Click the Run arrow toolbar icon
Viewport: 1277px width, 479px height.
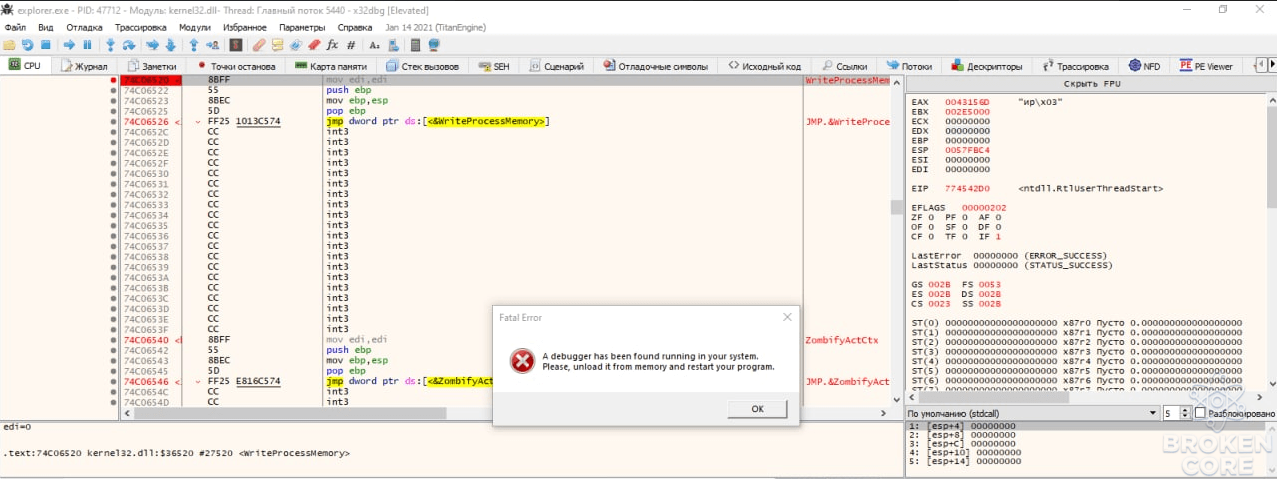(x=69, y=45)
